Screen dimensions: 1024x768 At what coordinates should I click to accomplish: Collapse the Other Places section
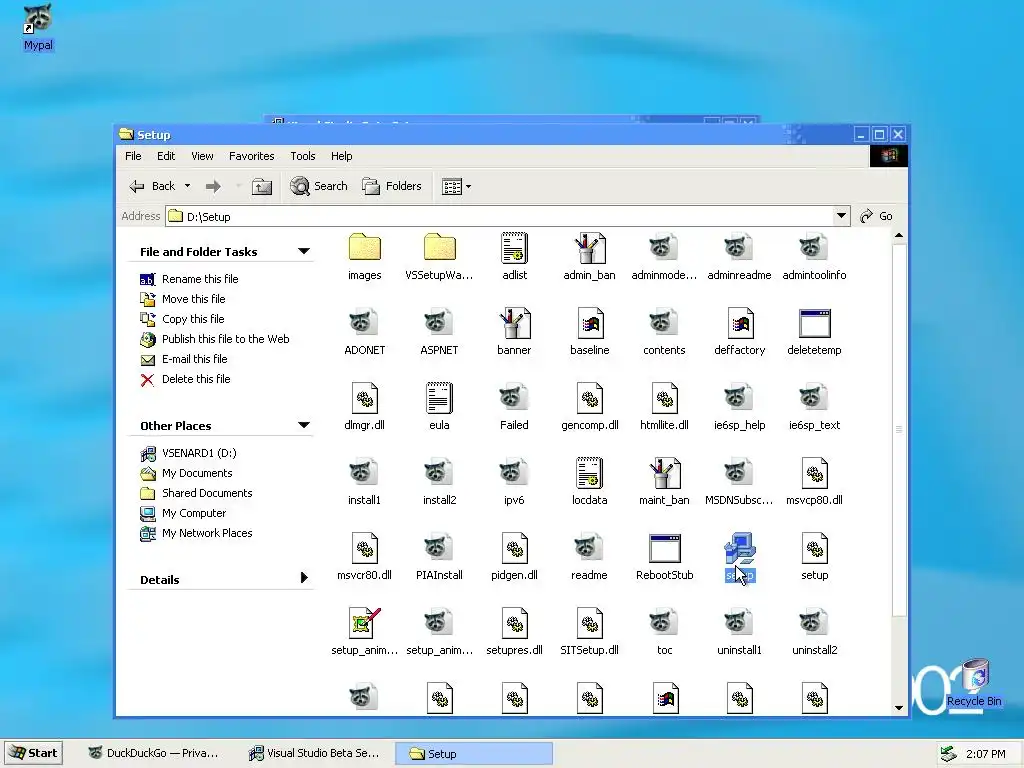tap(304, 425)
